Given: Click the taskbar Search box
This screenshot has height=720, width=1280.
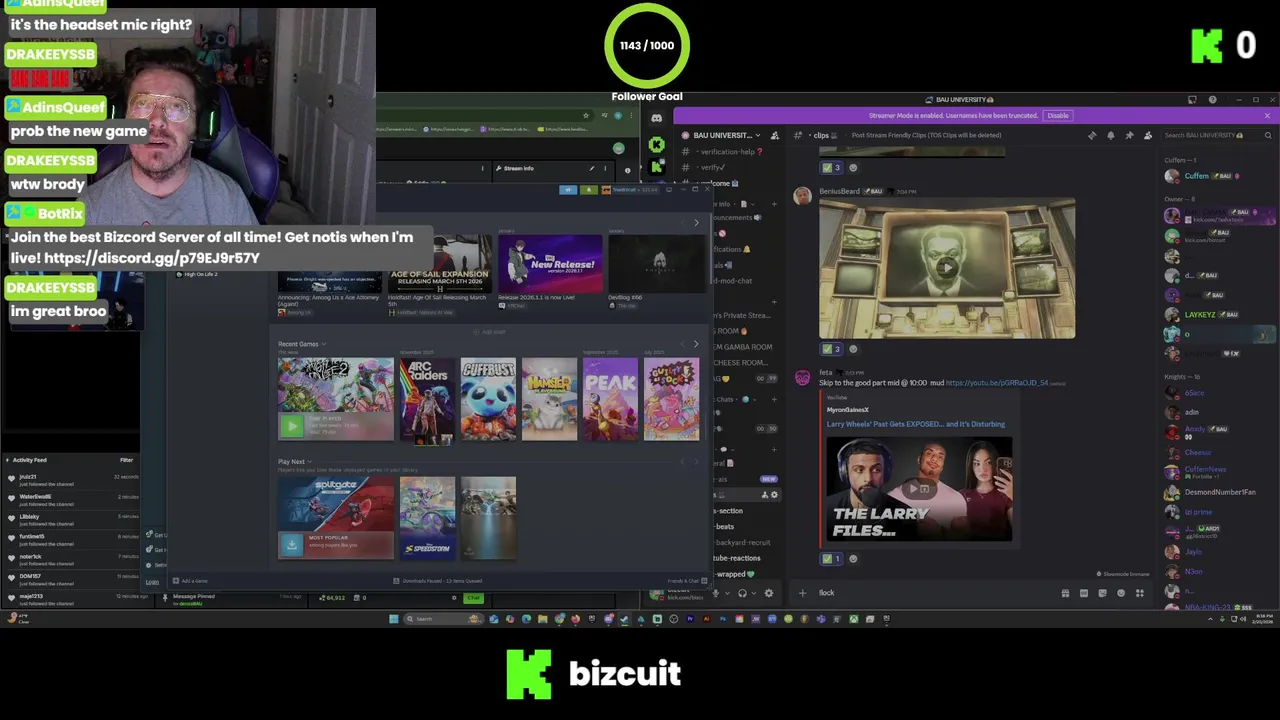Looking at the screenshot, I should pyautogui.click(x=443, y=619).
